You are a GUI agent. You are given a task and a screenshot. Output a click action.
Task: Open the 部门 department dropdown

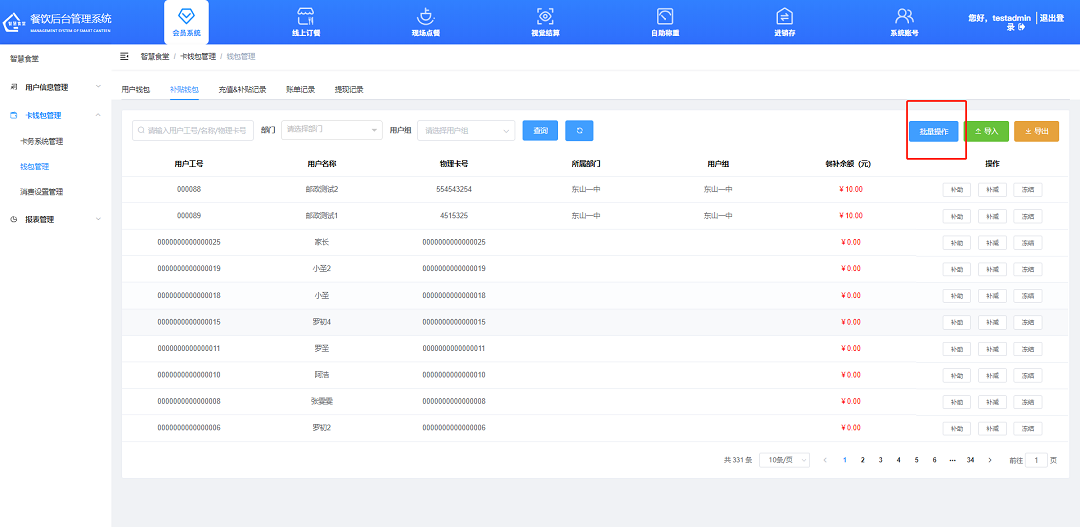(331, 130)
